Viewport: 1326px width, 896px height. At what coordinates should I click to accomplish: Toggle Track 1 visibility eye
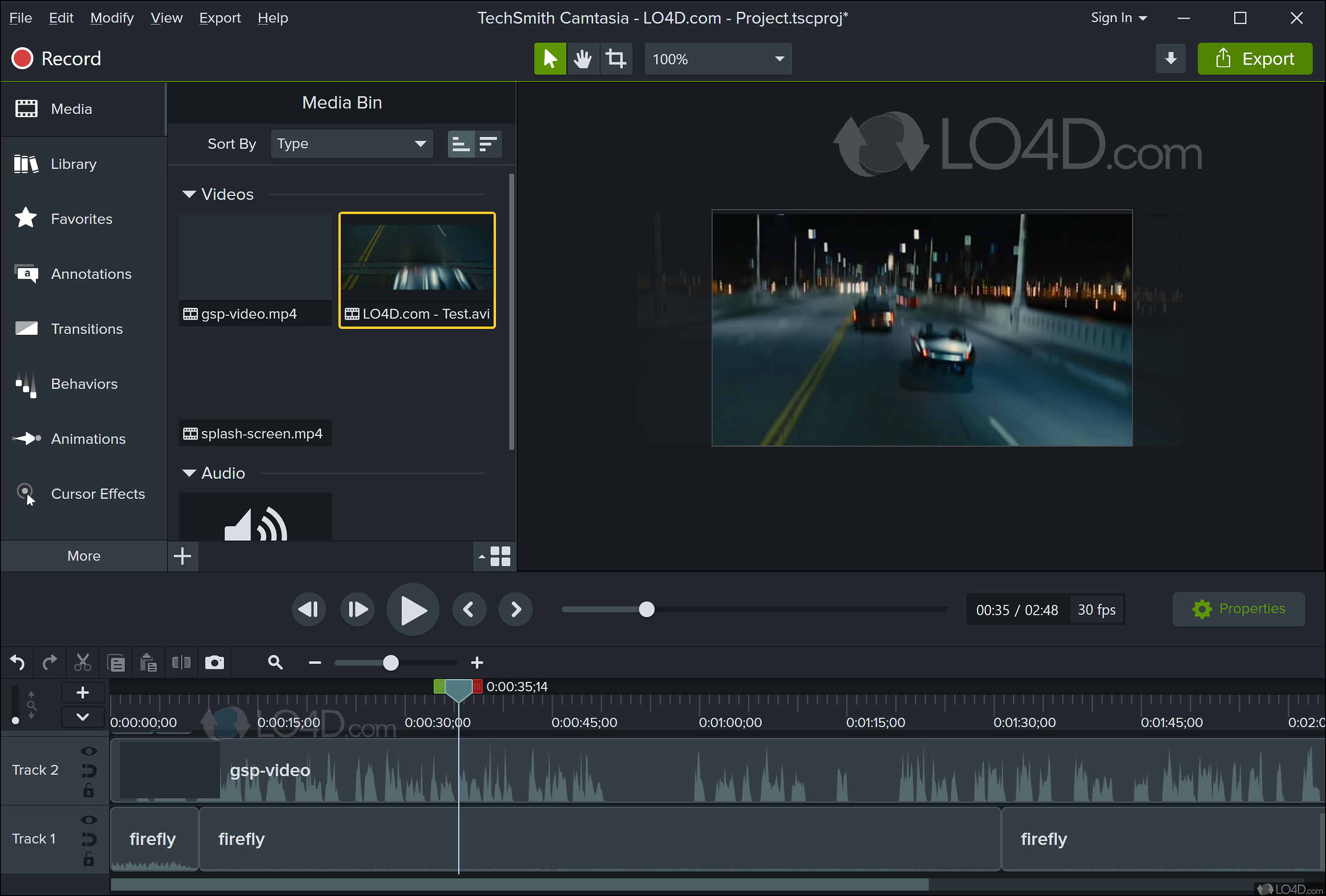(x=88, y=820)
